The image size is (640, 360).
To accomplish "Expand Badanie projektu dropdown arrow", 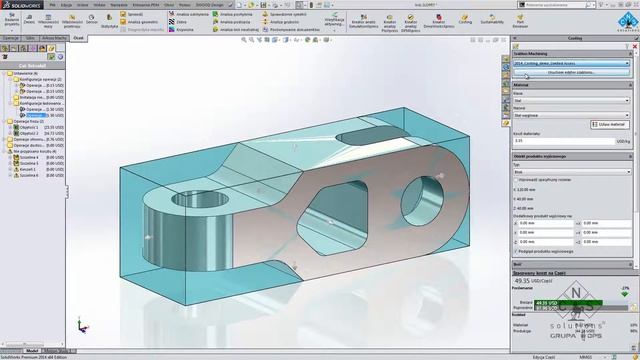I will tap(11, 30).
